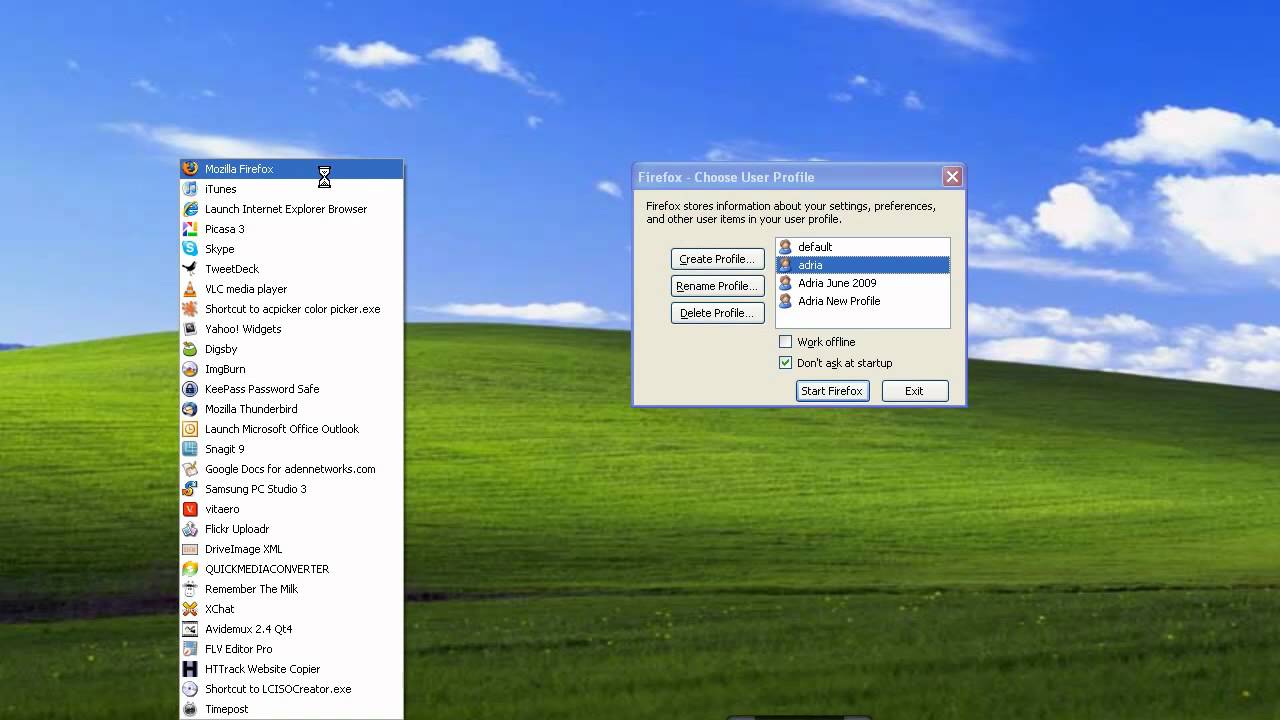
Task: Click the DriveImage XML icon
Action: (x=190, y=549)
